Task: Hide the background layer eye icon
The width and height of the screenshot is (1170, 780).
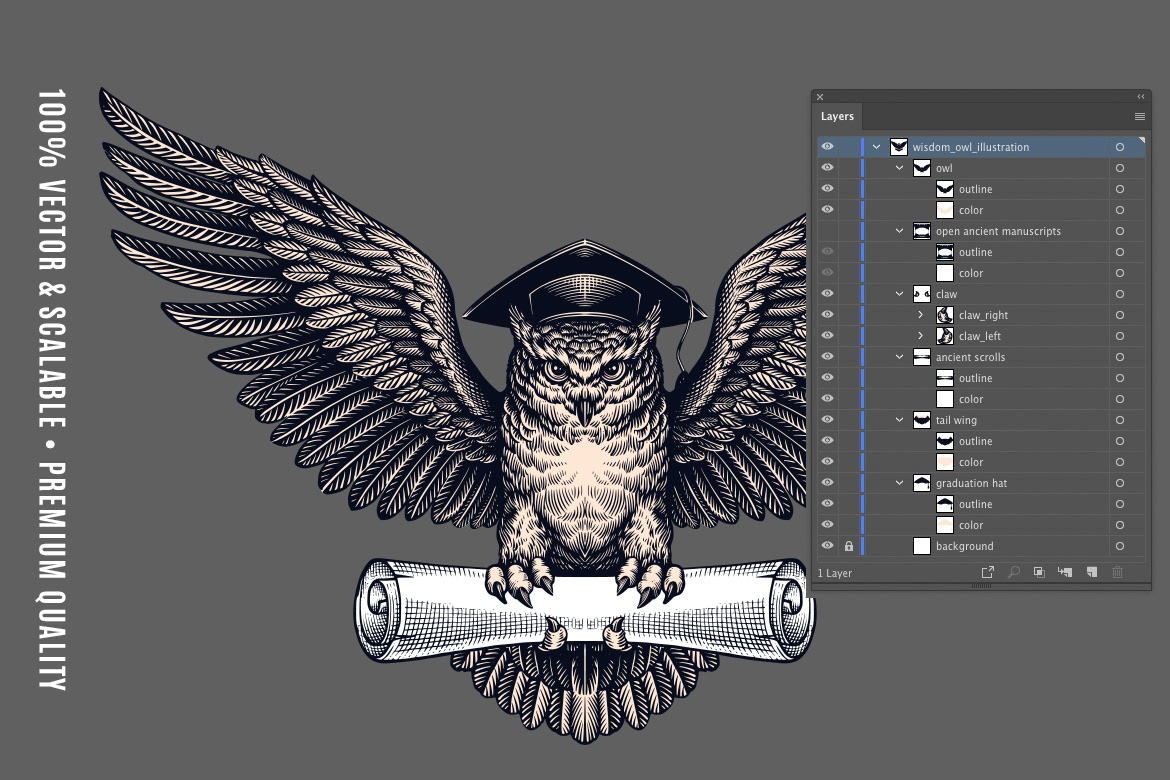Action: click(828, 546)
